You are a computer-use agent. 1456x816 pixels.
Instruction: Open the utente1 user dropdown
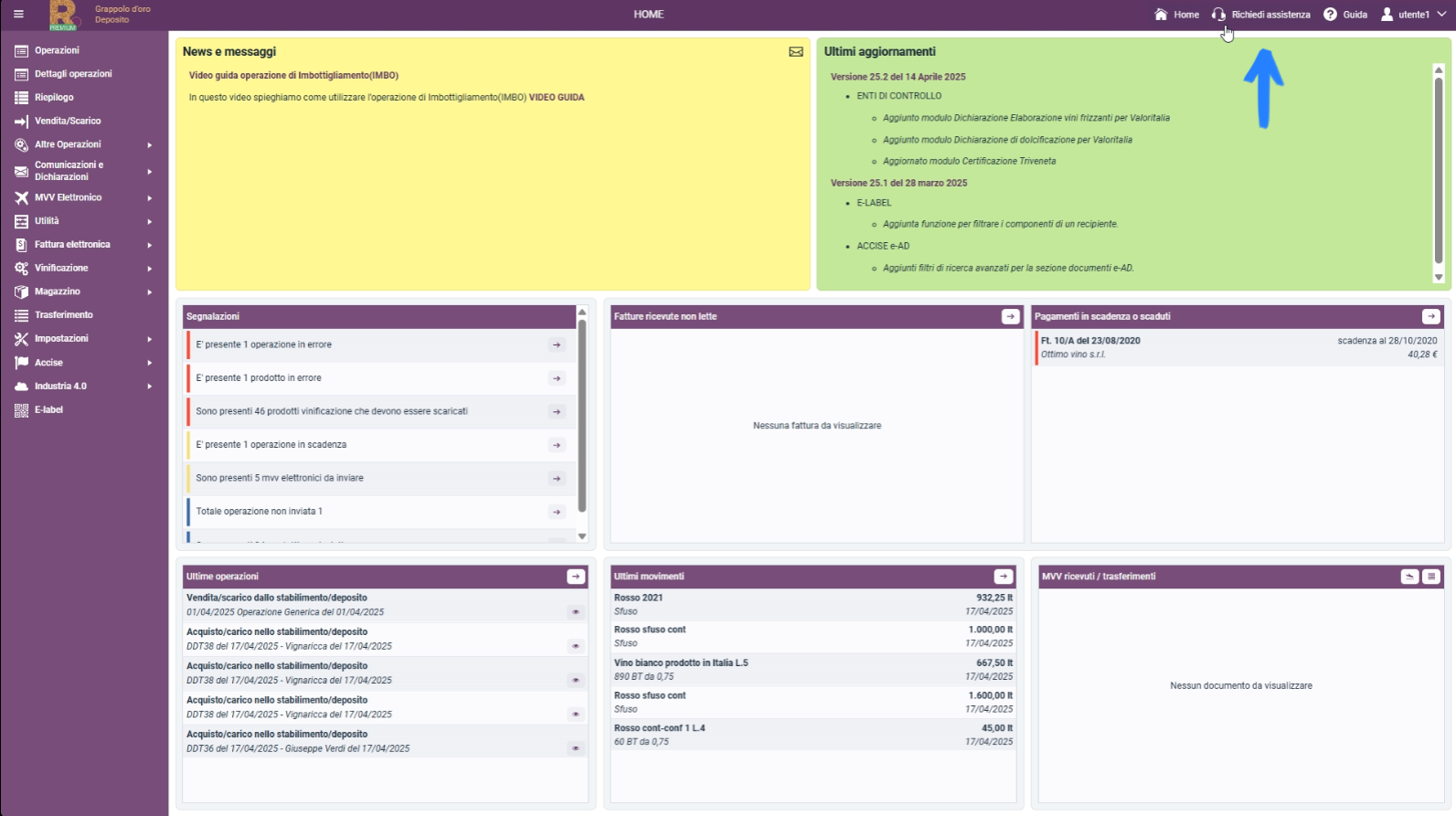pyautogui.click(x=1414, y=15)
